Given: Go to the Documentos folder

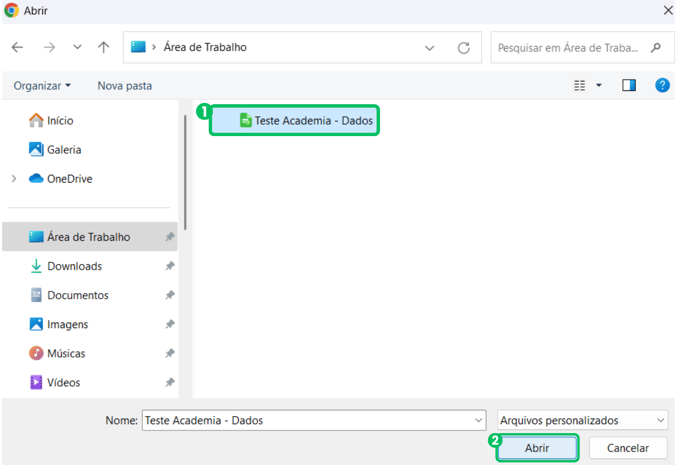Looking at the screenshot, I should [78, 295].
